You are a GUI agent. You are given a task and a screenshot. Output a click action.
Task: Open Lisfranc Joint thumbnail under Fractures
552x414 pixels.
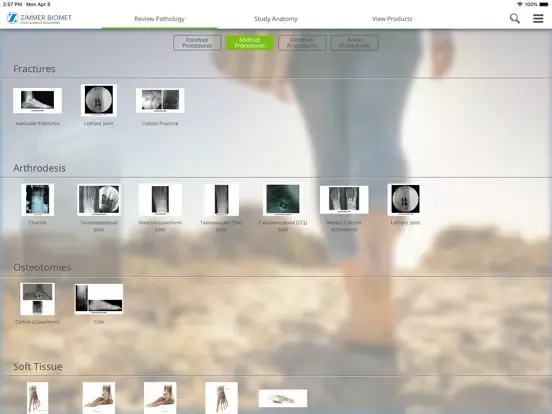99,100
